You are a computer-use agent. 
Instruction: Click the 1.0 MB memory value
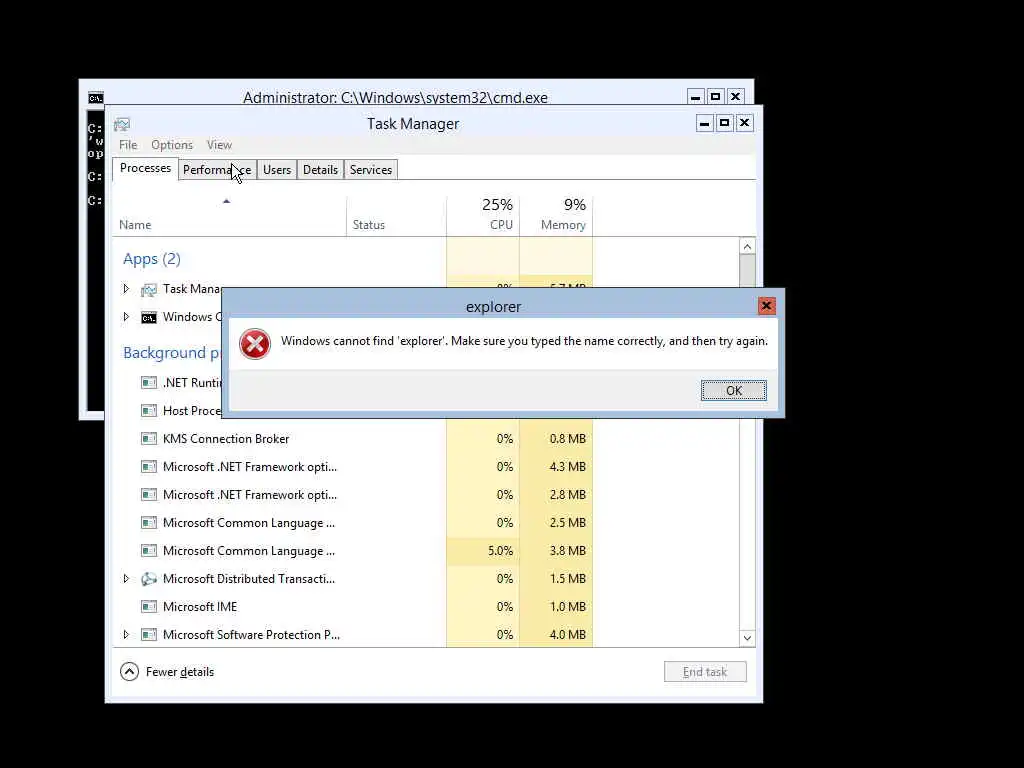click(x=568, y=607)
